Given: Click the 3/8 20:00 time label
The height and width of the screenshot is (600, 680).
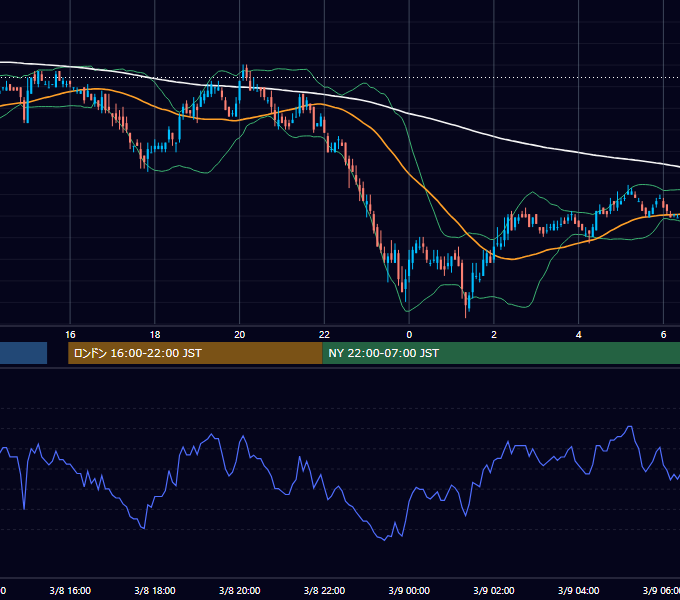Looking at the screenshot, I should point(239,590).
